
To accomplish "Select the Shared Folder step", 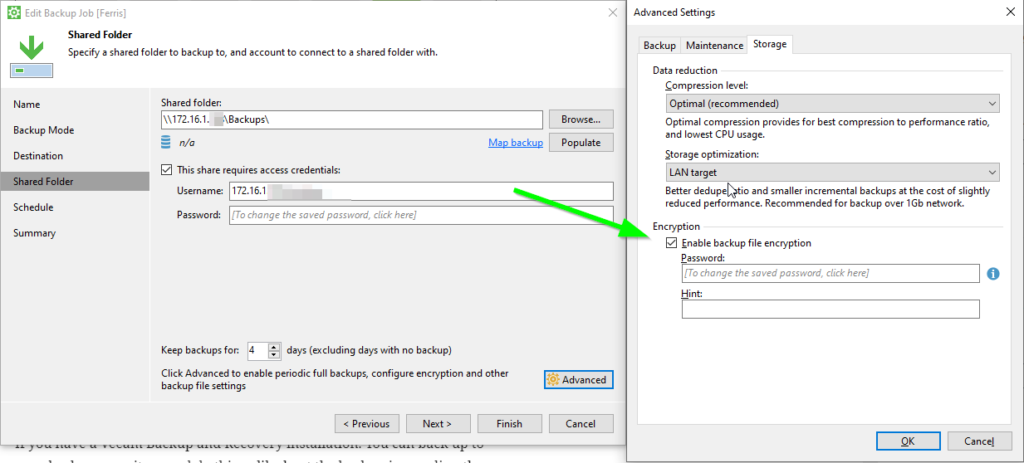I will pos(74,182).
